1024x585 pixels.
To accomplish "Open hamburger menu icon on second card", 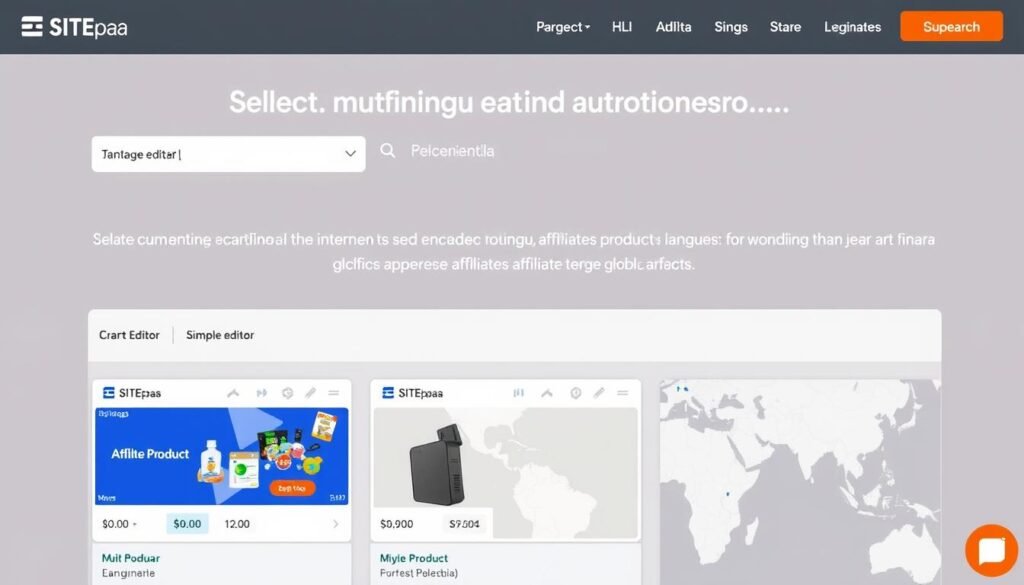I will click(x=622, y=393).
